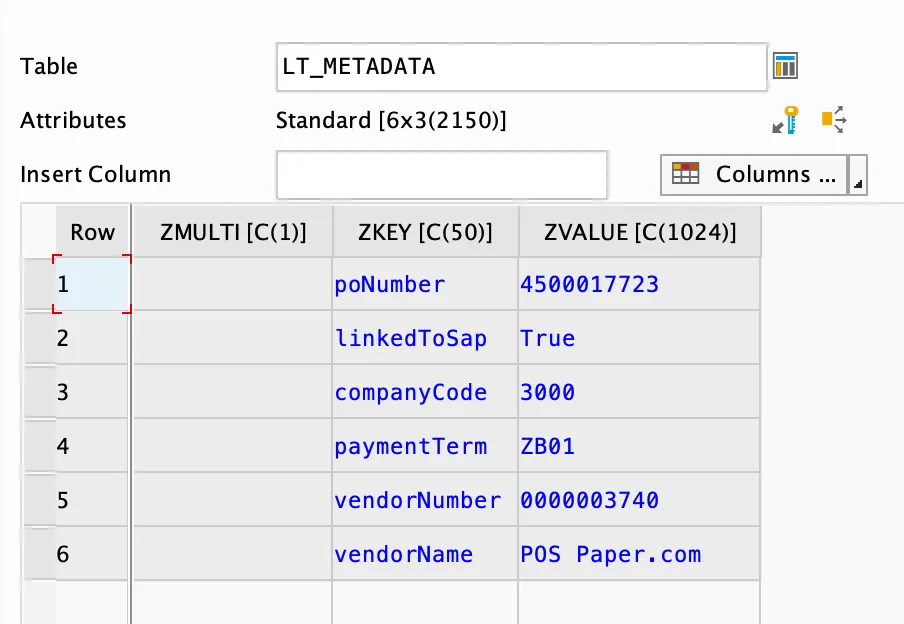Select row number 6

[92, 554]
